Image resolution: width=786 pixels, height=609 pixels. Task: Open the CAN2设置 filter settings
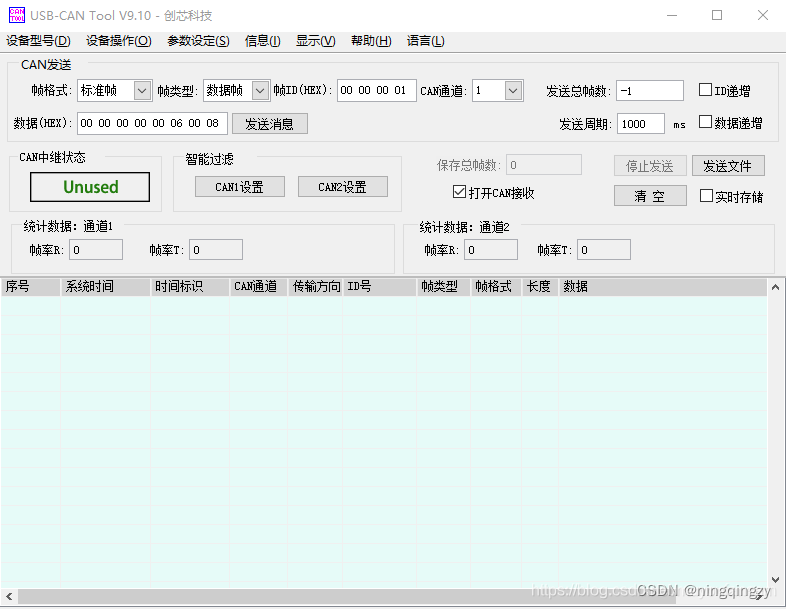(343, 187)
